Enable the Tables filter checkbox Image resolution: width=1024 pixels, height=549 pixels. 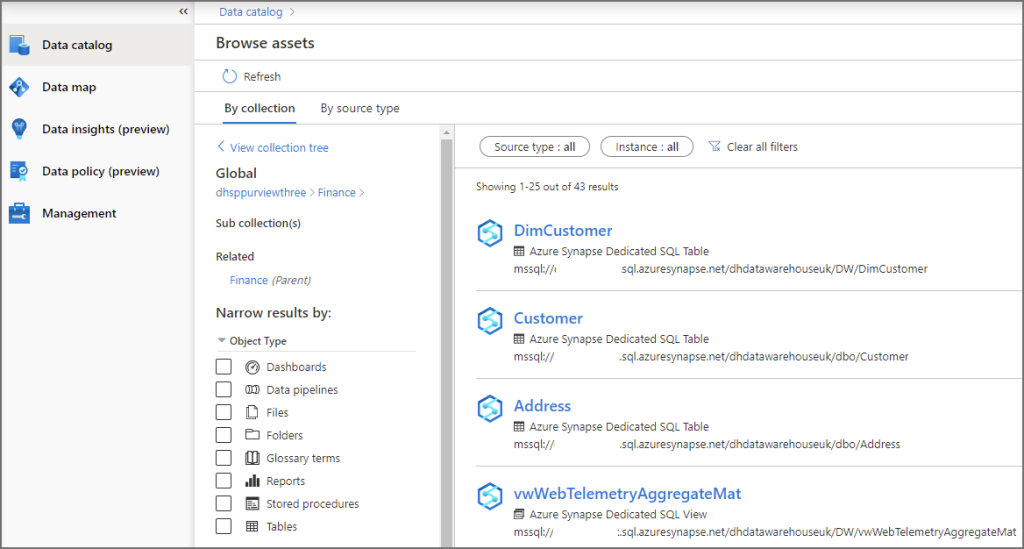(x=223, y=526)
